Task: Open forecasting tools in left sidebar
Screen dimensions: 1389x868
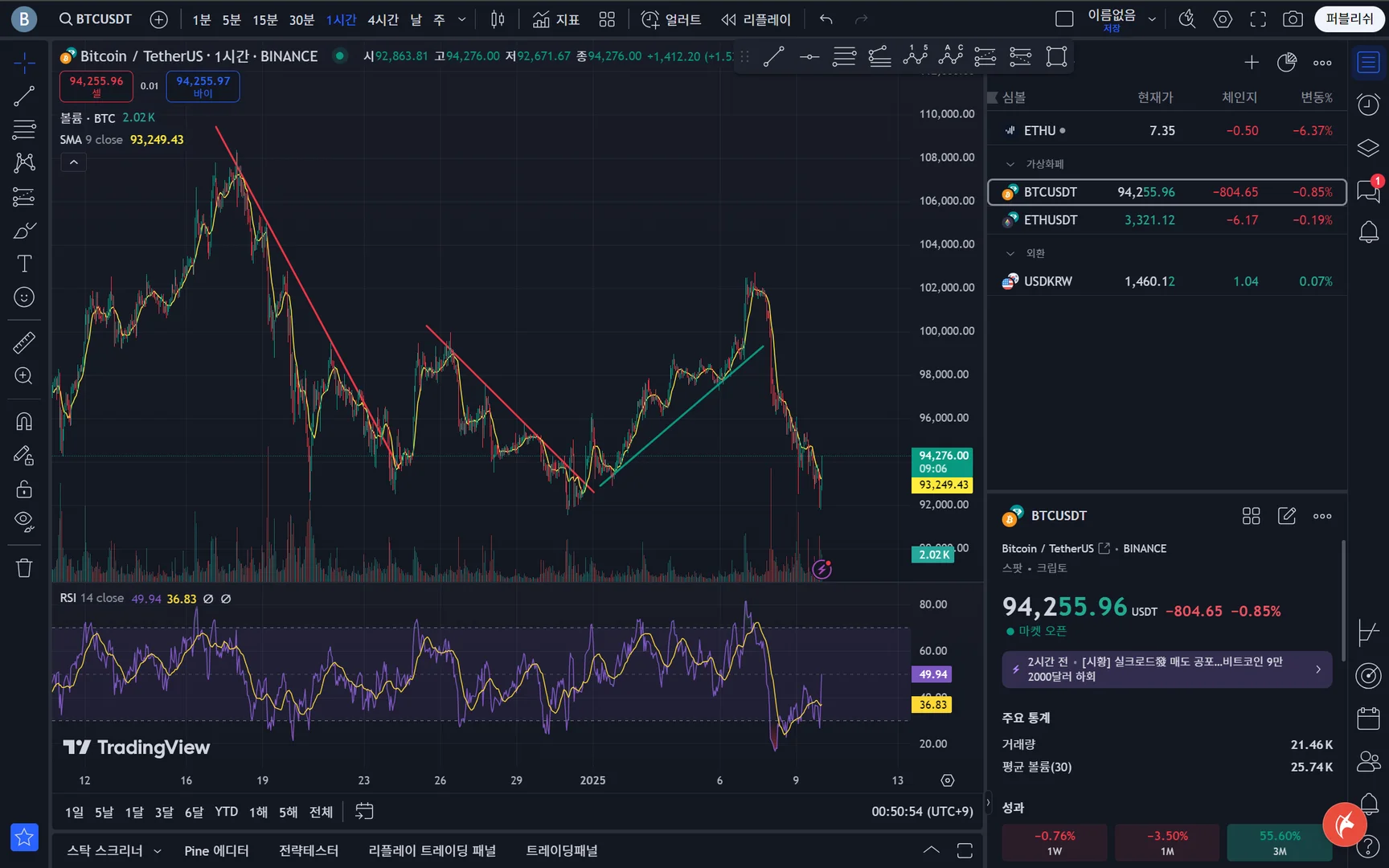Action: (x=24, y=197)
